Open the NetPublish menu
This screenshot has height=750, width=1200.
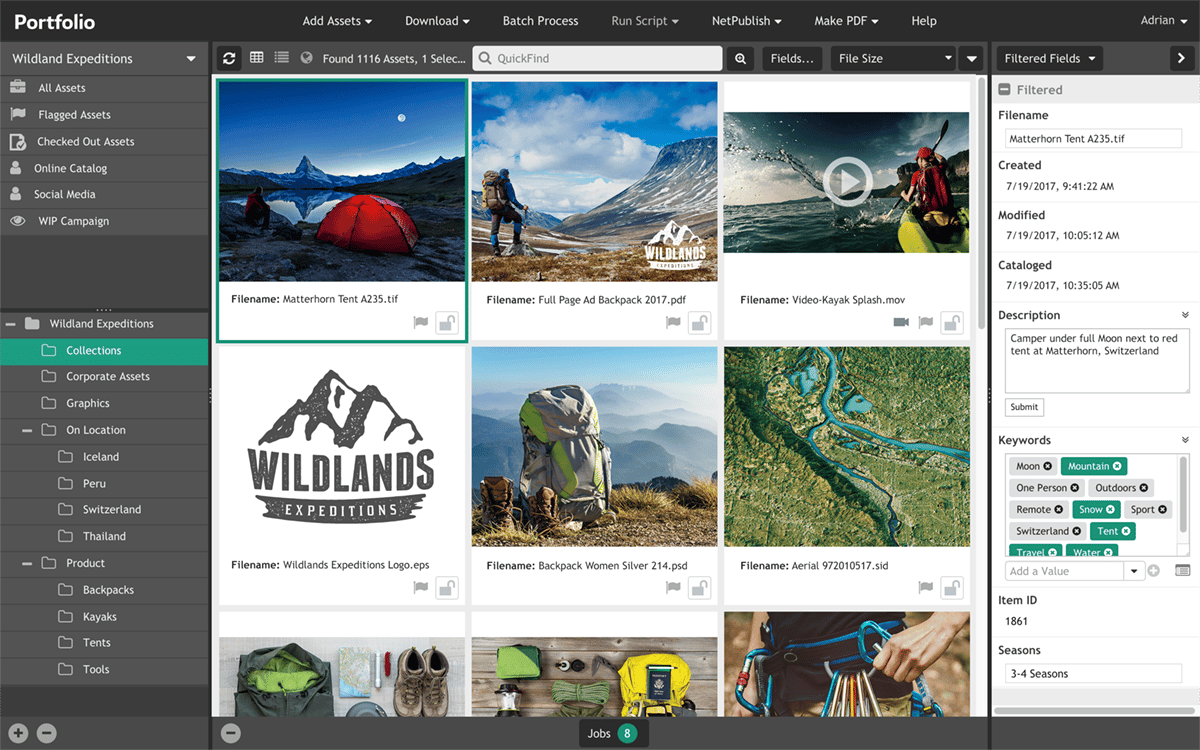746,21
